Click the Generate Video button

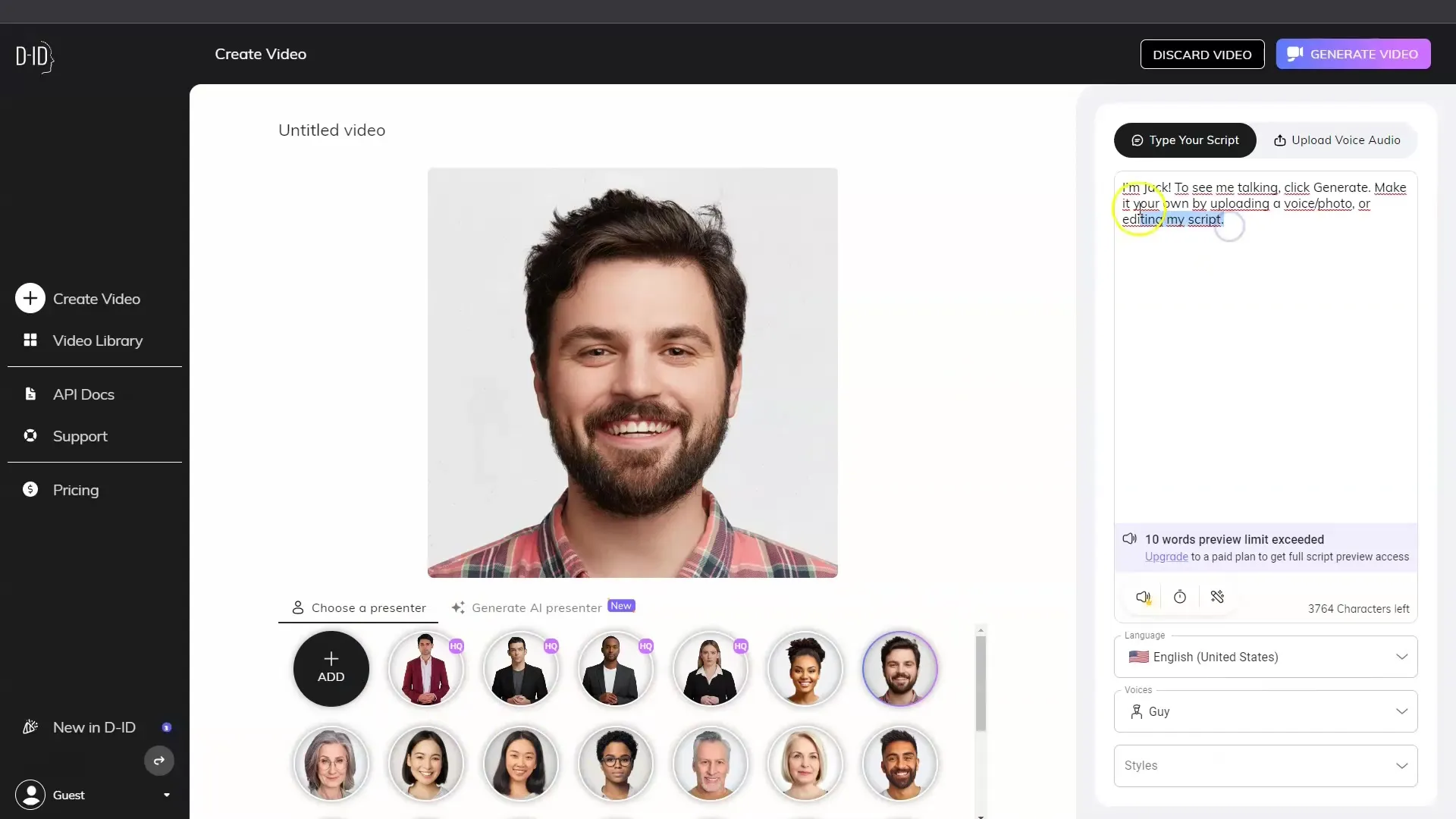(1354, 54)
